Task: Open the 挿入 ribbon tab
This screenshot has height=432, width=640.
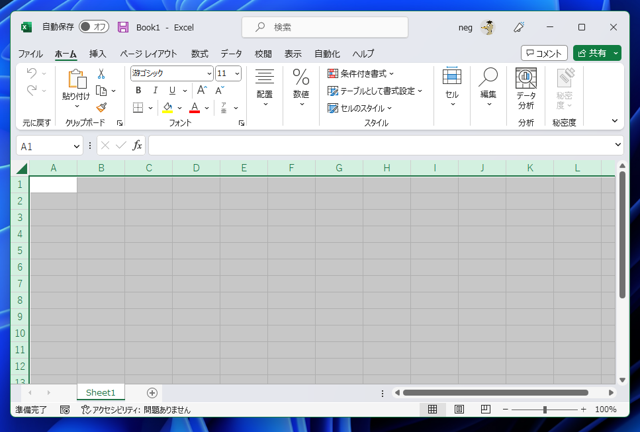Action: pos(98,53)
